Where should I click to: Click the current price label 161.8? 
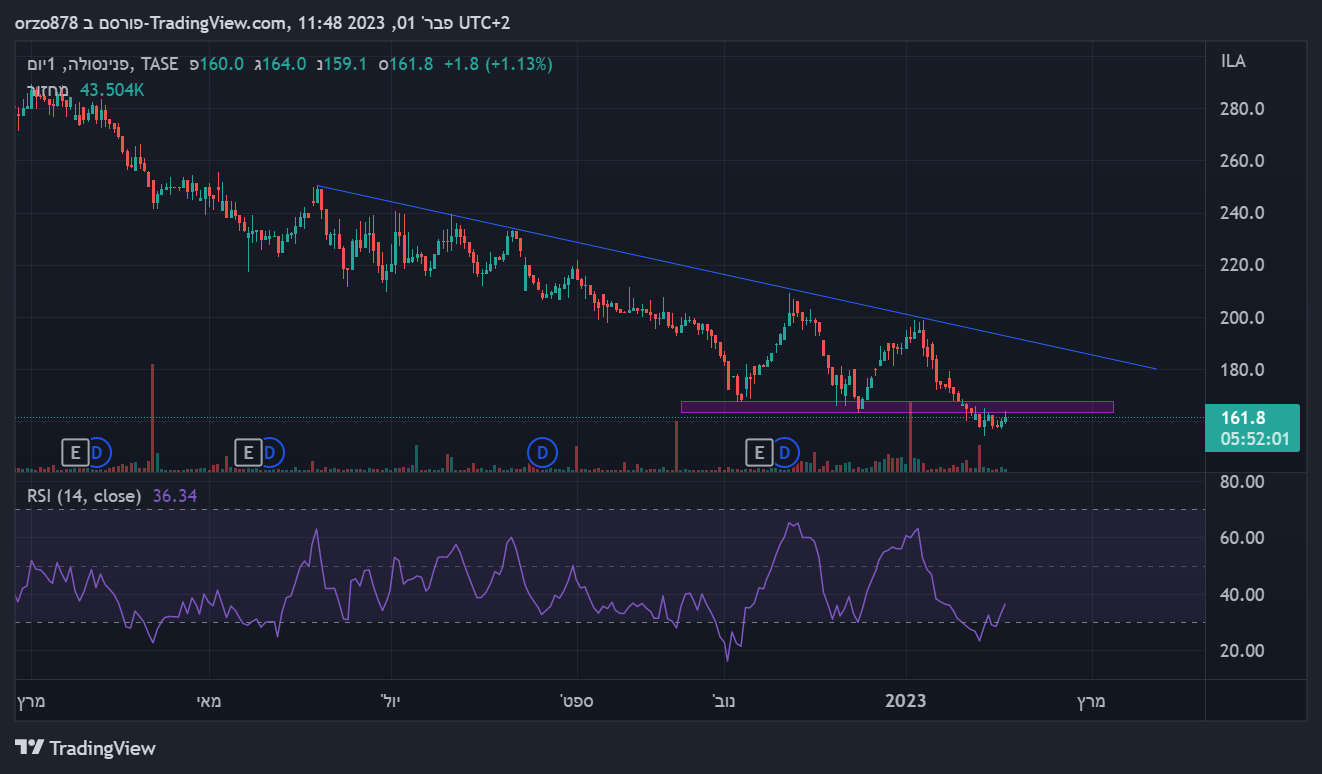(1241, 419)
